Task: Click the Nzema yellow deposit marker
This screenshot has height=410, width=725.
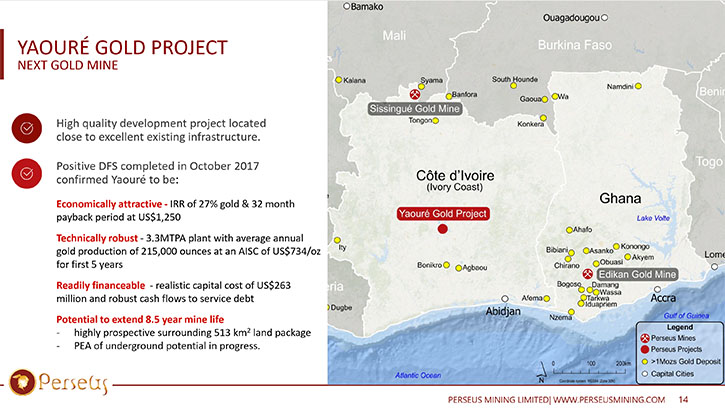Action: [x=571, y=312]
